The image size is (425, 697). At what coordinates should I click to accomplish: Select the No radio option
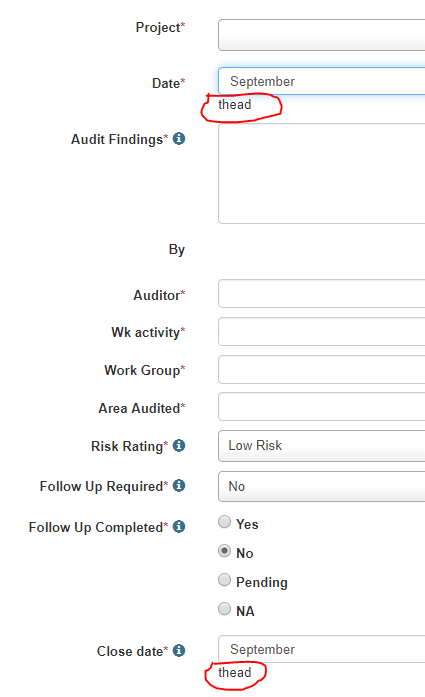(x=225, y=551)
